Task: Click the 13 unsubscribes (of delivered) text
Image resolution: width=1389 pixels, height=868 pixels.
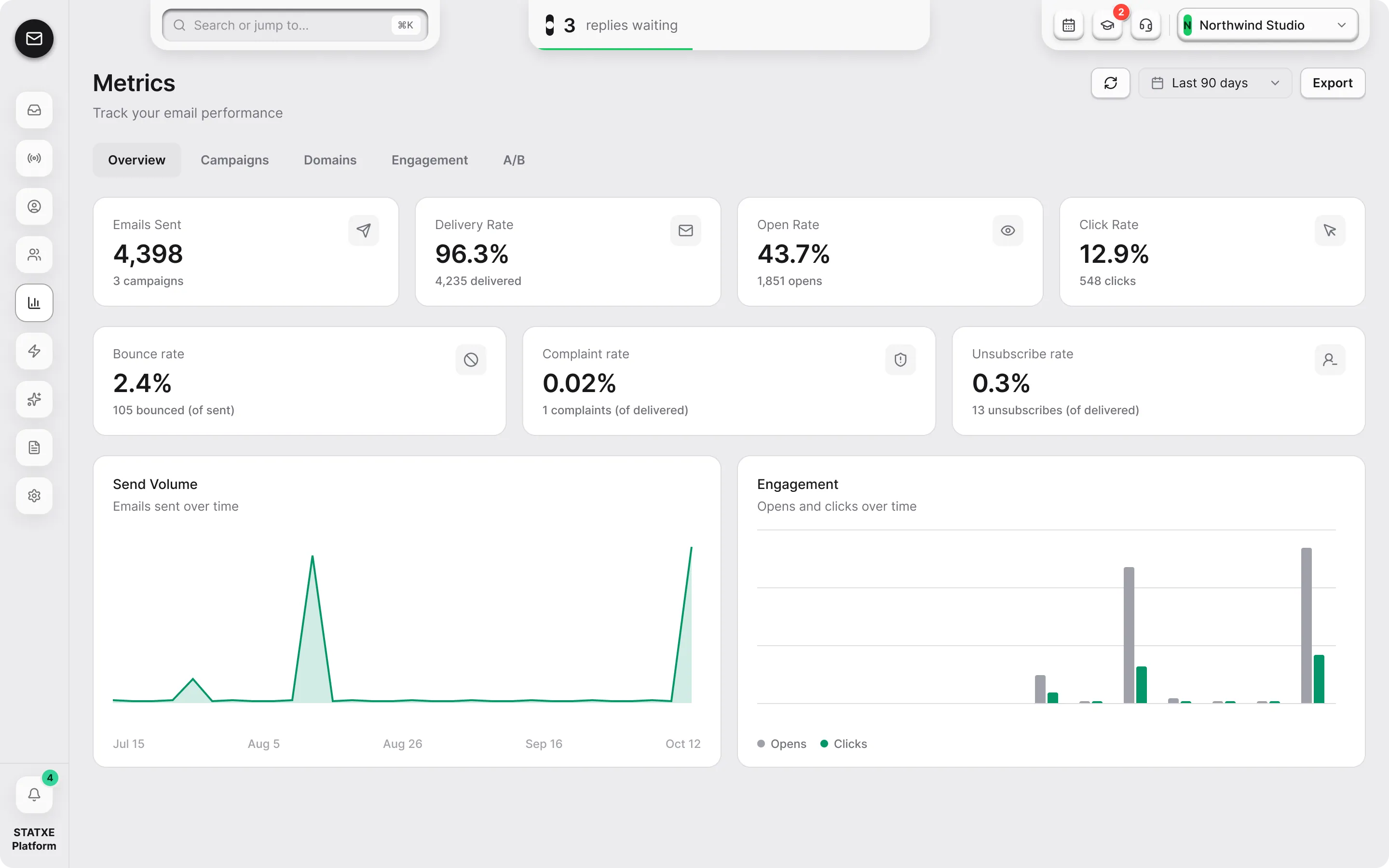Action: (1056, 410)
